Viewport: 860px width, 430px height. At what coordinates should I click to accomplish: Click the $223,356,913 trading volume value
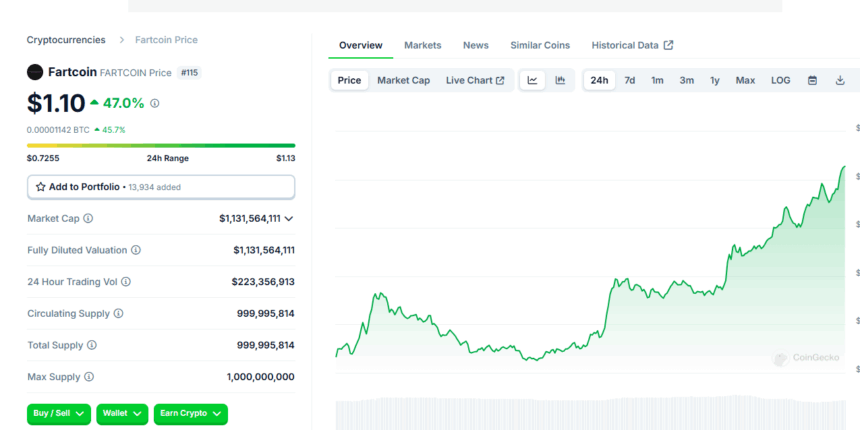point(263,282)
